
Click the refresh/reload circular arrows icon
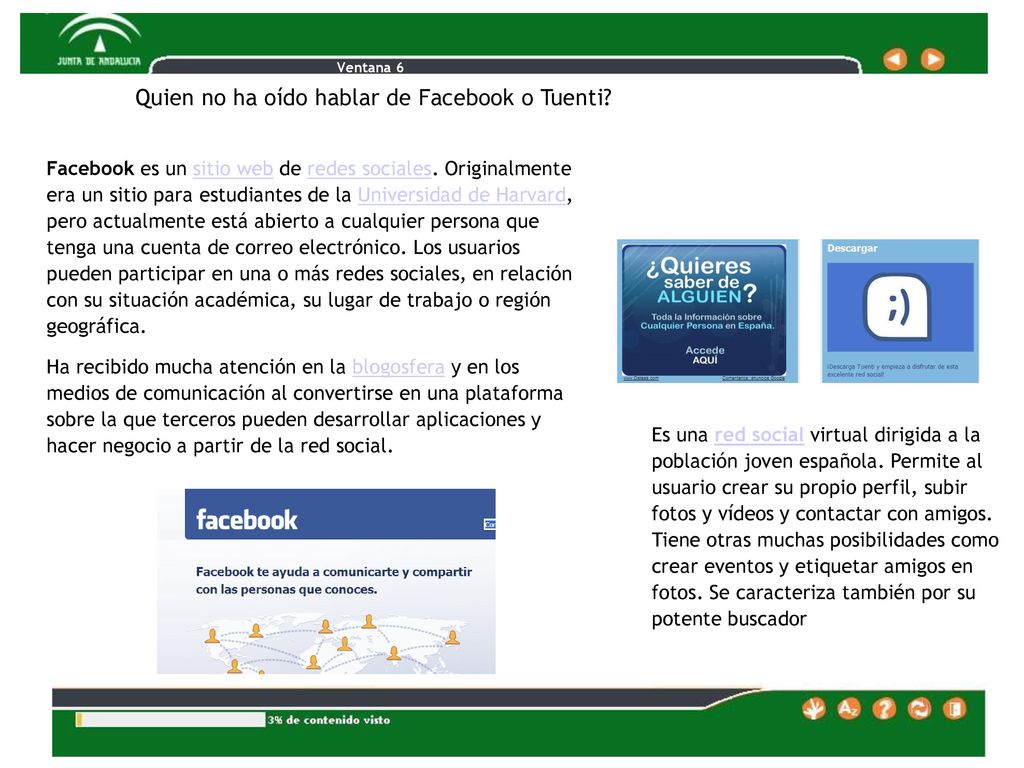click(919, 709)
